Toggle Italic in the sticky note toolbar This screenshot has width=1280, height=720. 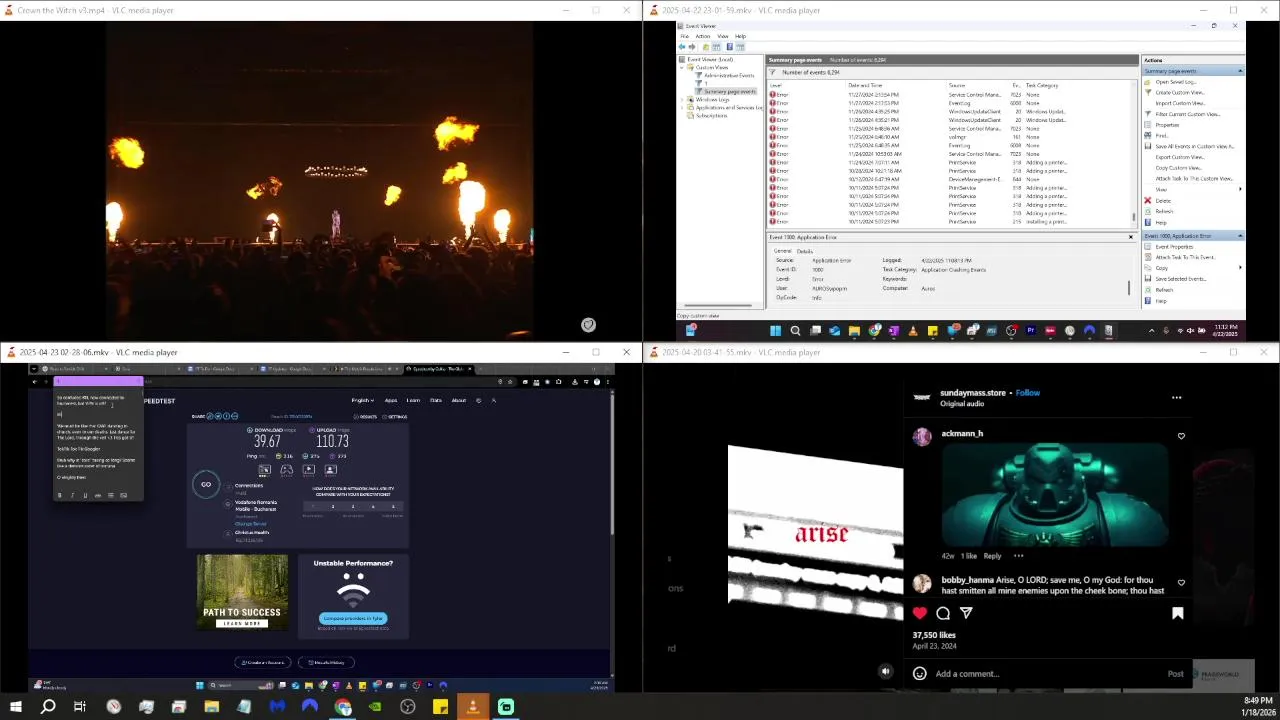72,496
